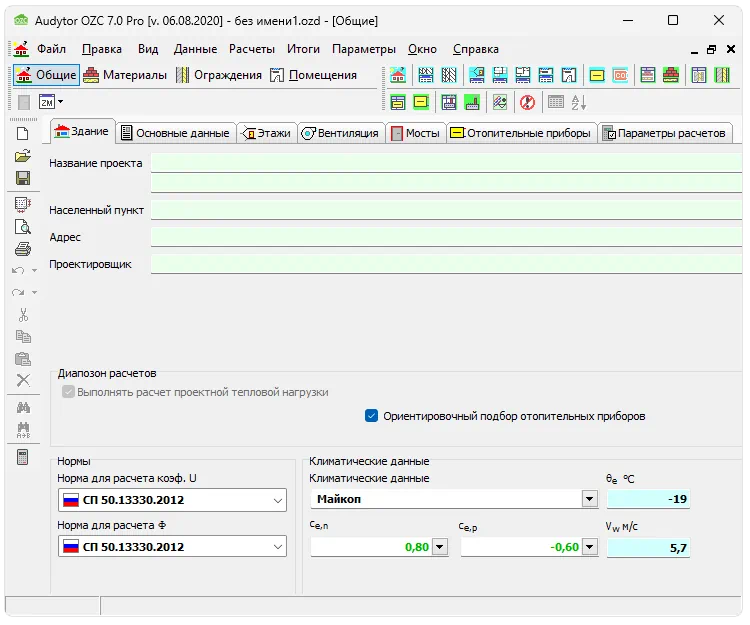This screenshot has width=750, height=625.
Task: Click the house general-data toolbar icon
Action: coord(398,75)
